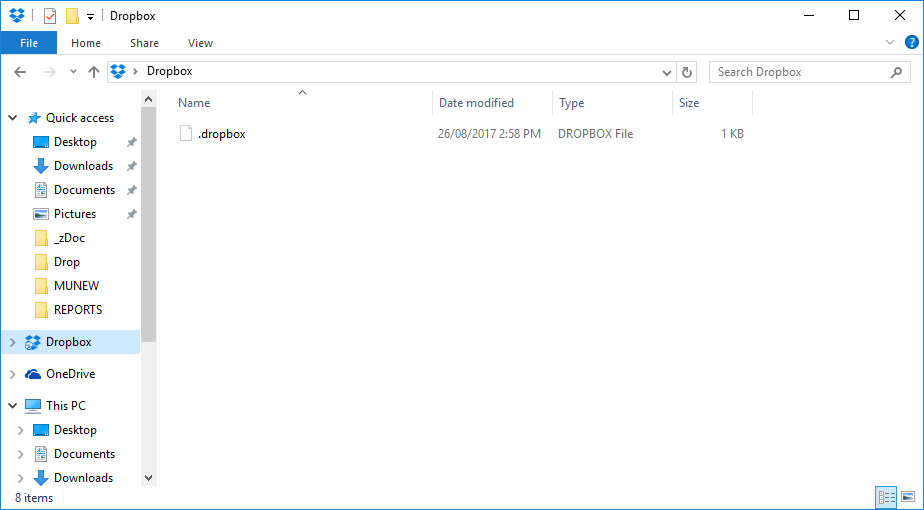924x510 pixels.
Task: Click the 1 KB size cell
Action: [x=732, y=134]
